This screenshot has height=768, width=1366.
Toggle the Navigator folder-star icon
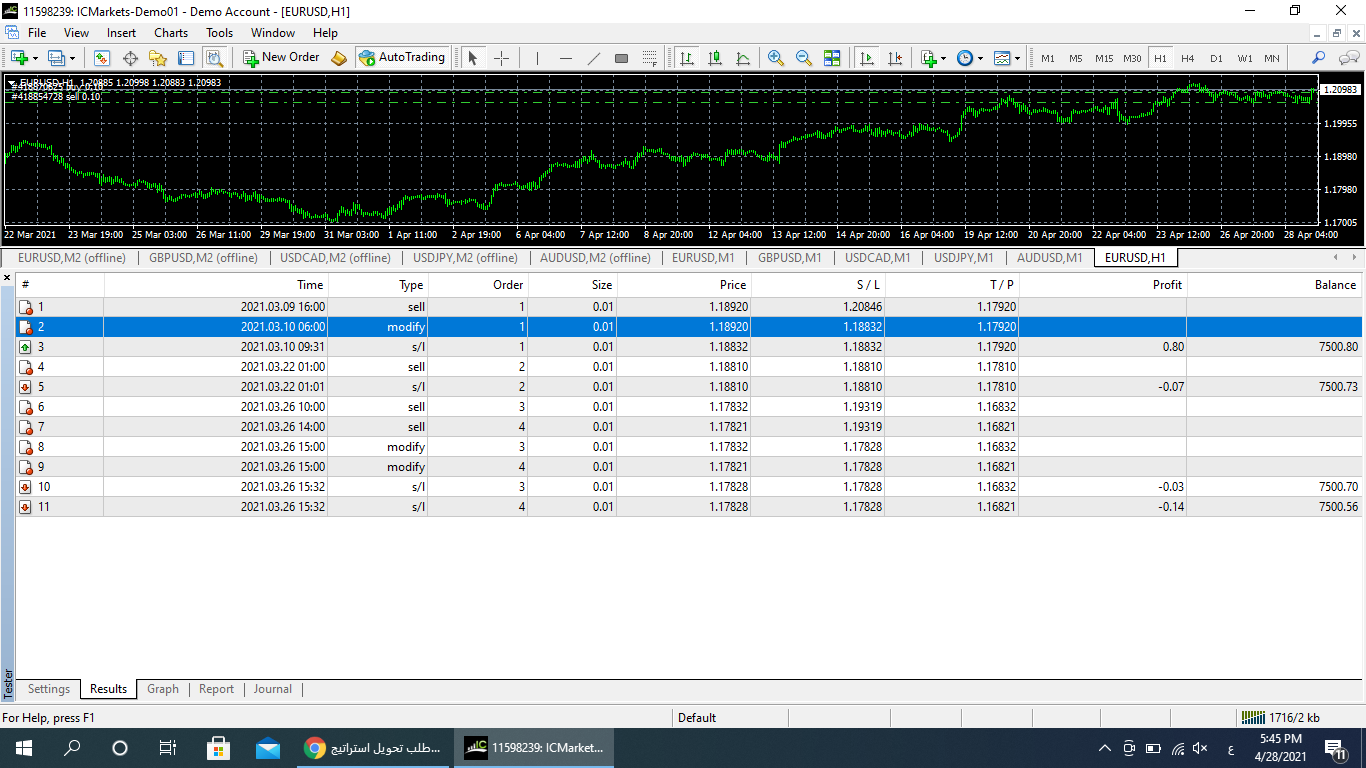point(158,58)
